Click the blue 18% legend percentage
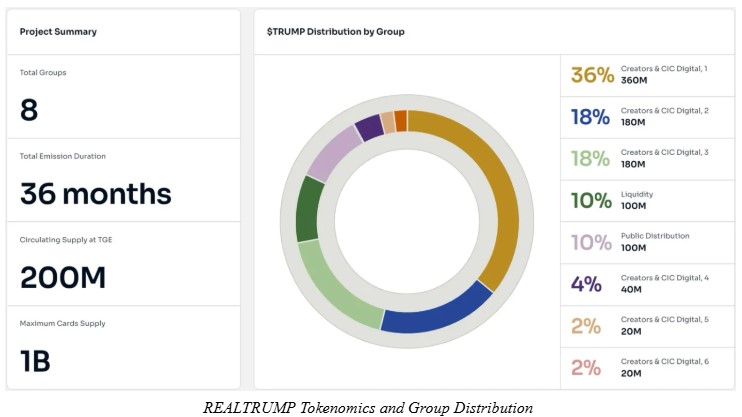The image size is (742, 417). pos(590,117)
